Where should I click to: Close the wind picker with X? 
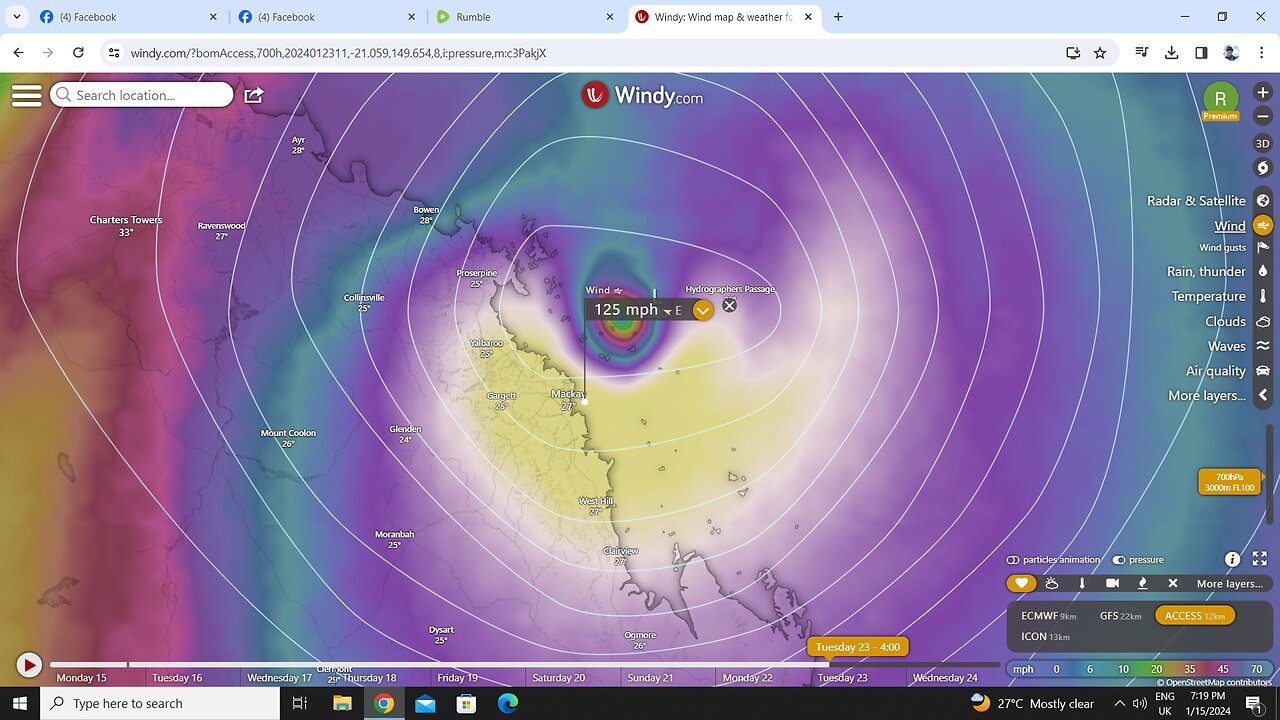[729, 305]
